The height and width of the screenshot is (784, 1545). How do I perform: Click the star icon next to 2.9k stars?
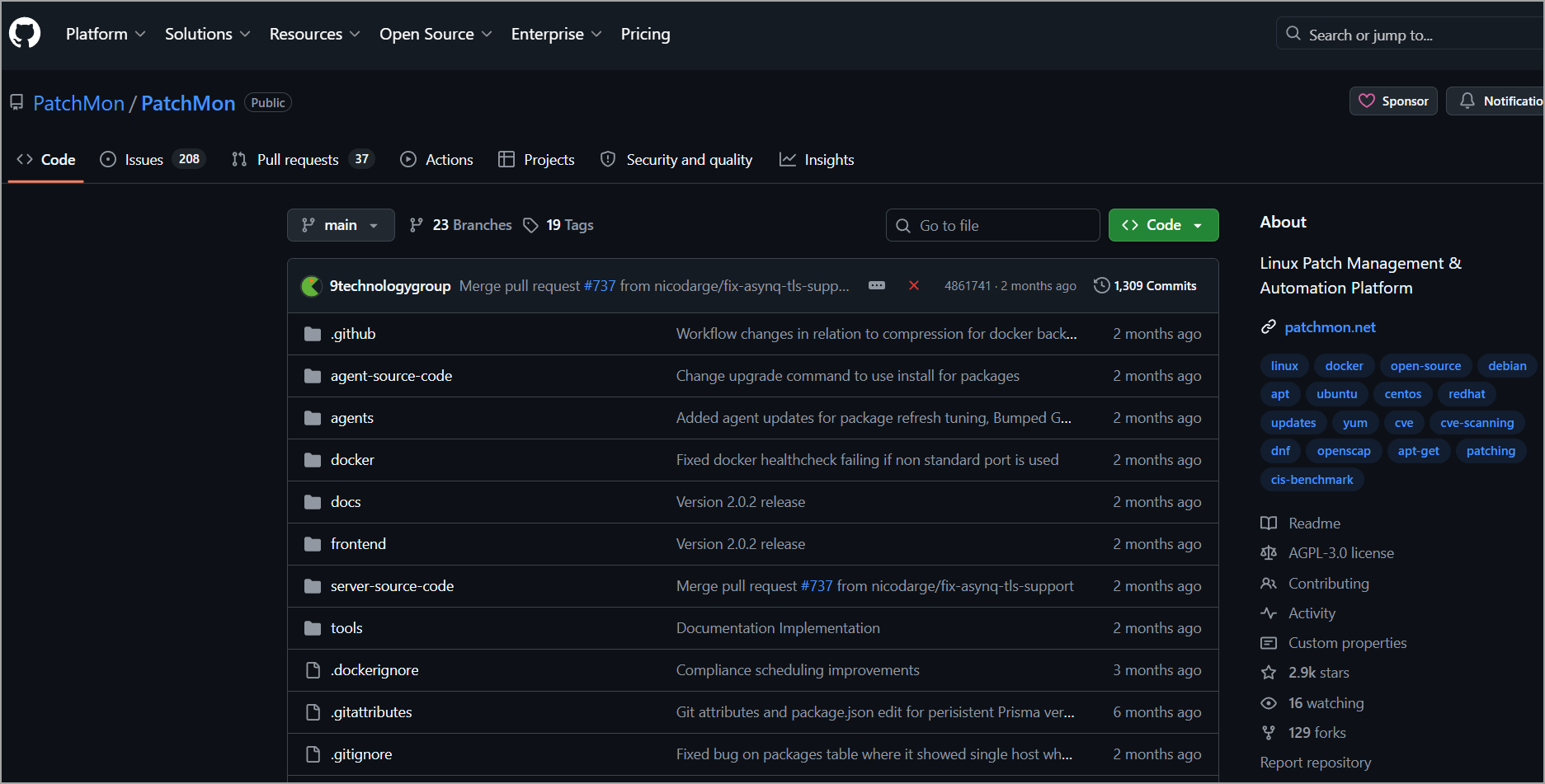(1269, 673)
